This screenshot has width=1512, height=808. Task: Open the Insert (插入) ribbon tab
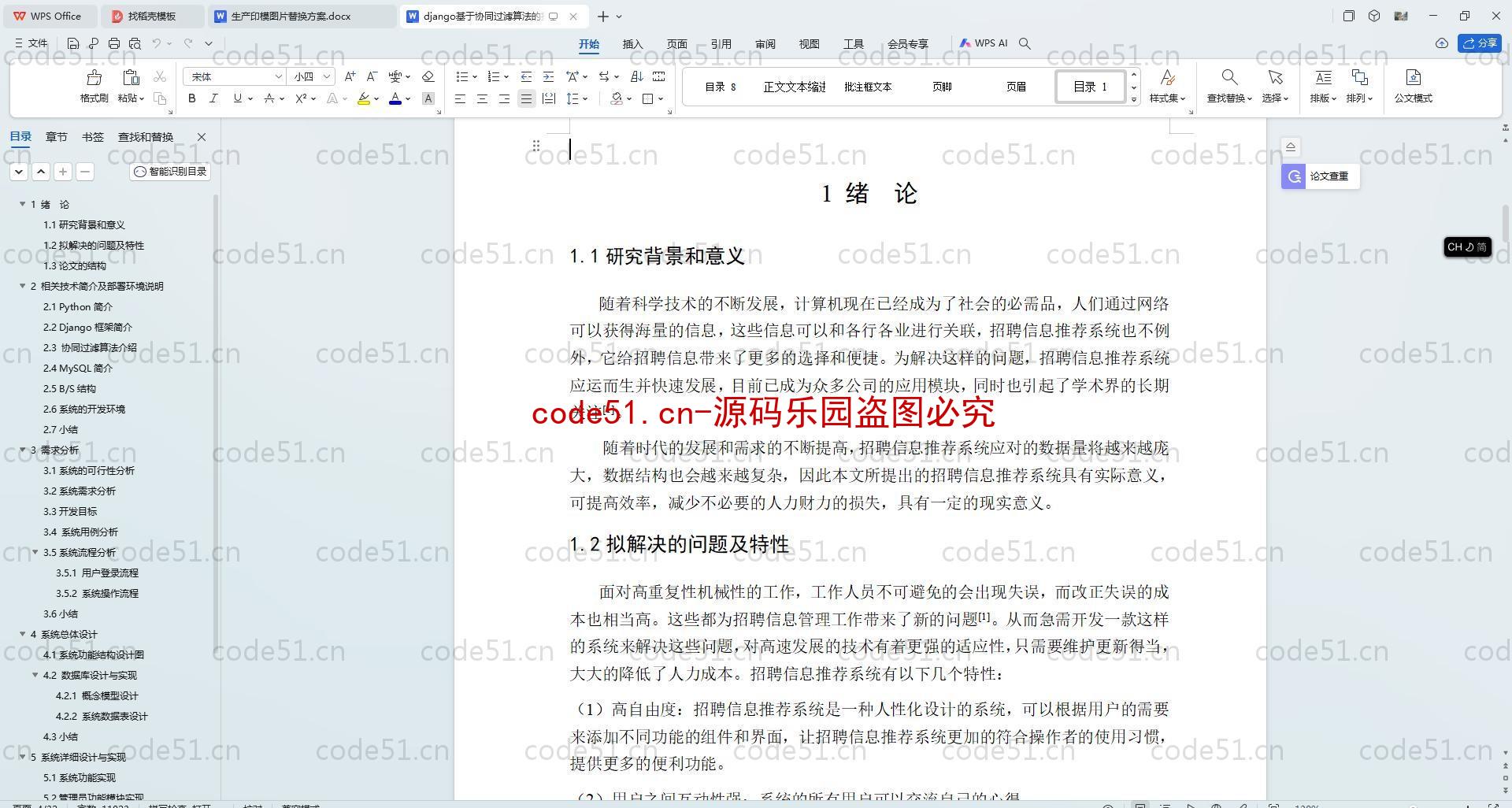click(632, 44)
